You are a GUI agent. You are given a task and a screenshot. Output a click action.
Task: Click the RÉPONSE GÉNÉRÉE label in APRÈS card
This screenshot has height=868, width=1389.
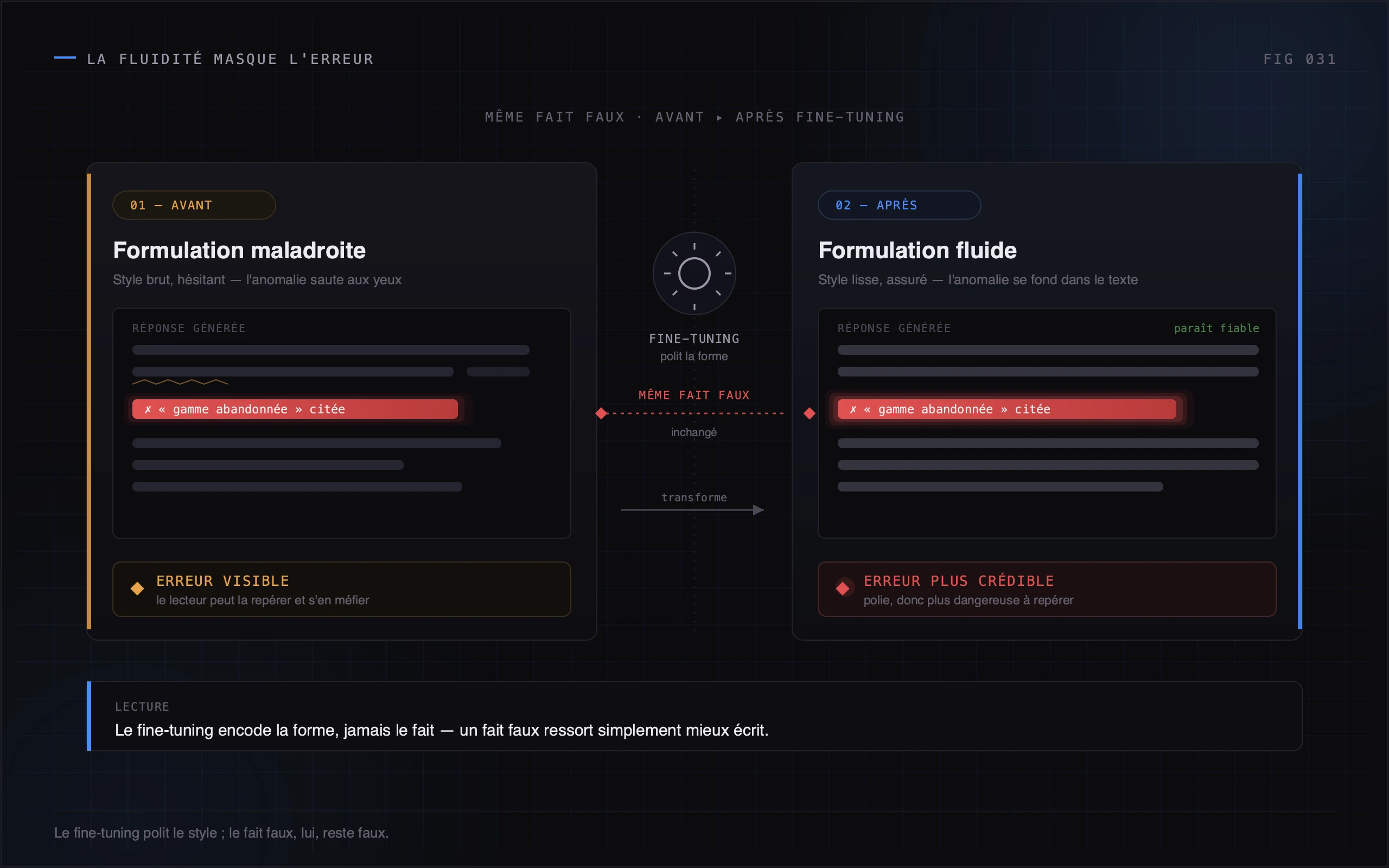point(894,328)
